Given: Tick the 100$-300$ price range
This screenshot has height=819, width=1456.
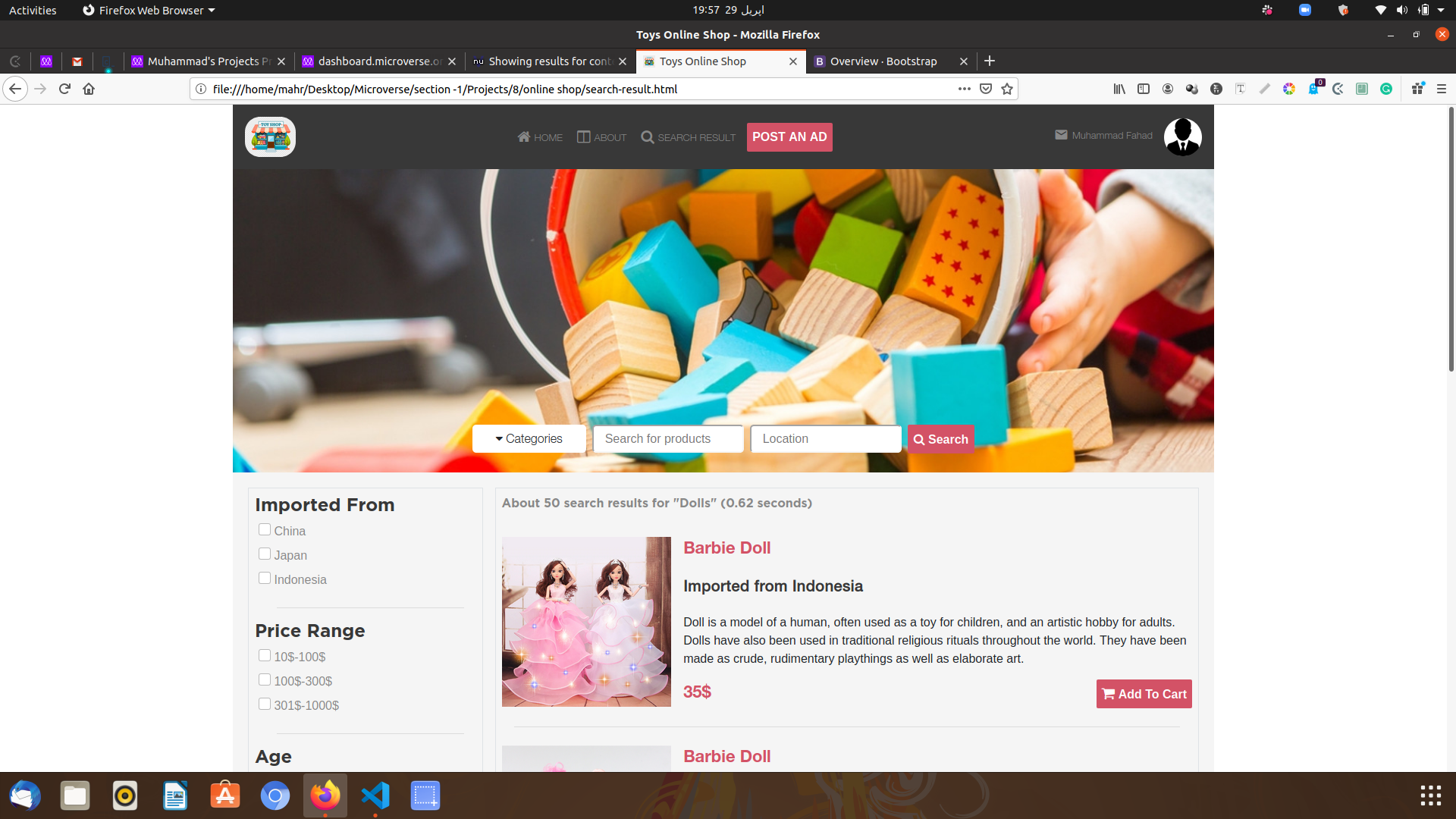Looking at the screenshot, I should point(265,679).
